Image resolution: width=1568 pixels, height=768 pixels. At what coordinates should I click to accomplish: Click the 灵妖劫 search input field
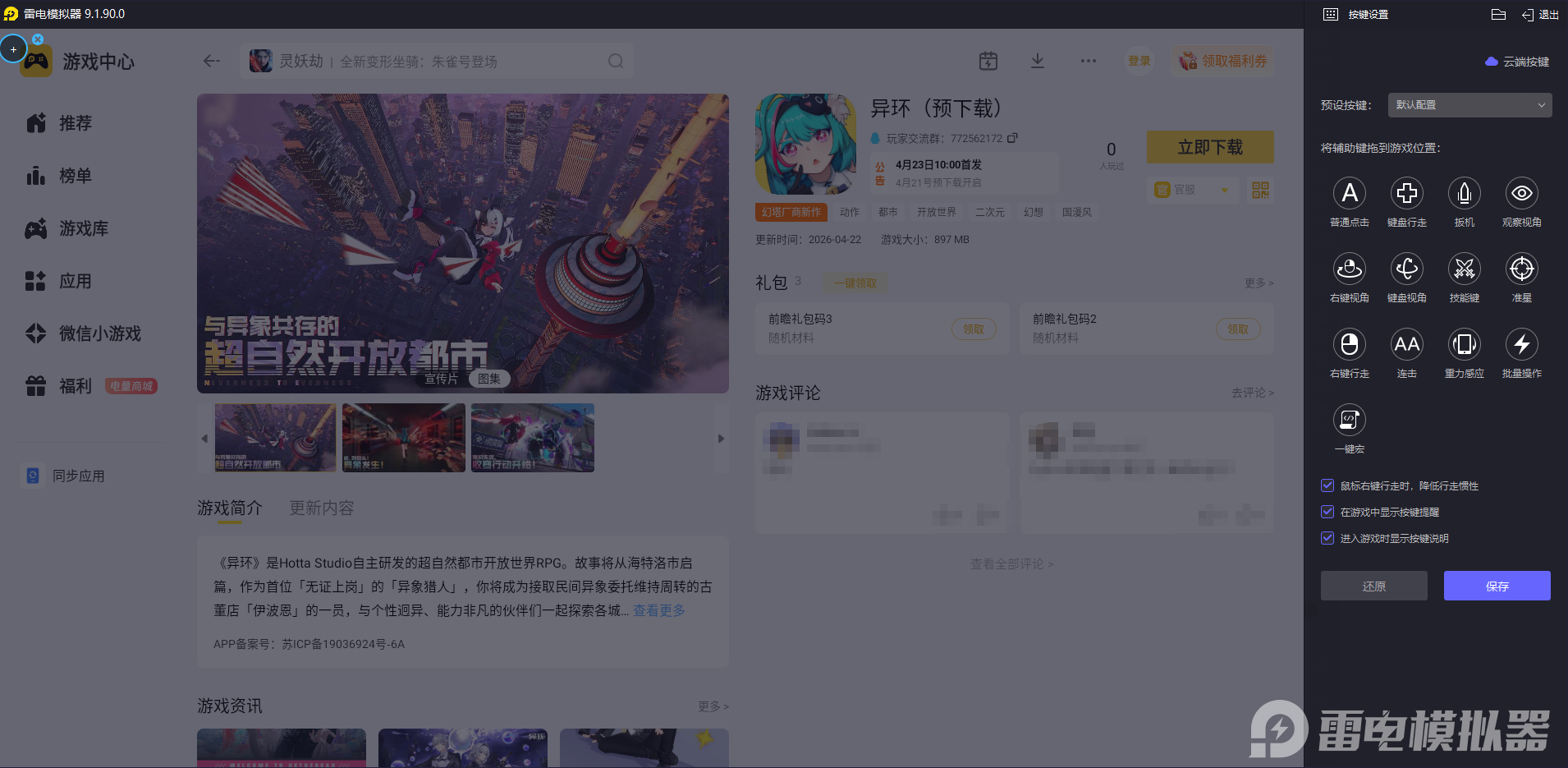coord(437,61)
